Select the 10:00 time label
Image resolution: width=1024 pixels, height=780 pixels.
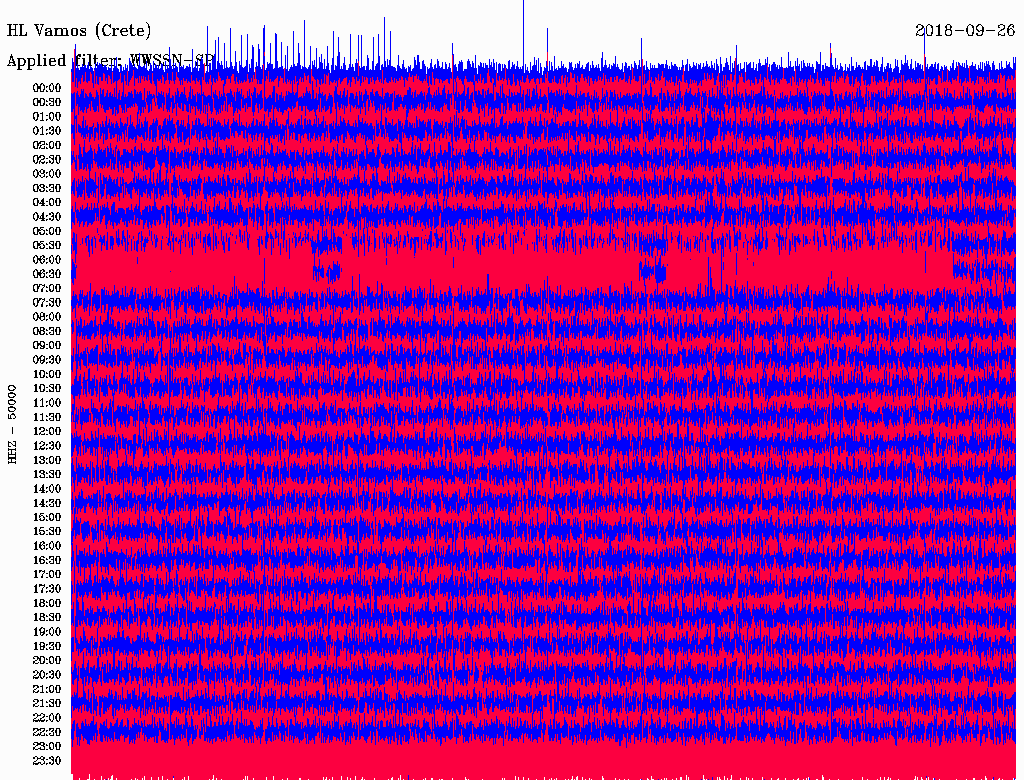tap(47, 374)
